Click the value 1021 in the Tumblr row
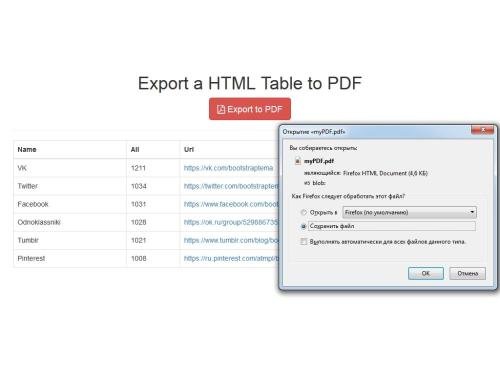This screenshot has height=375, width=500. (138, 240)
